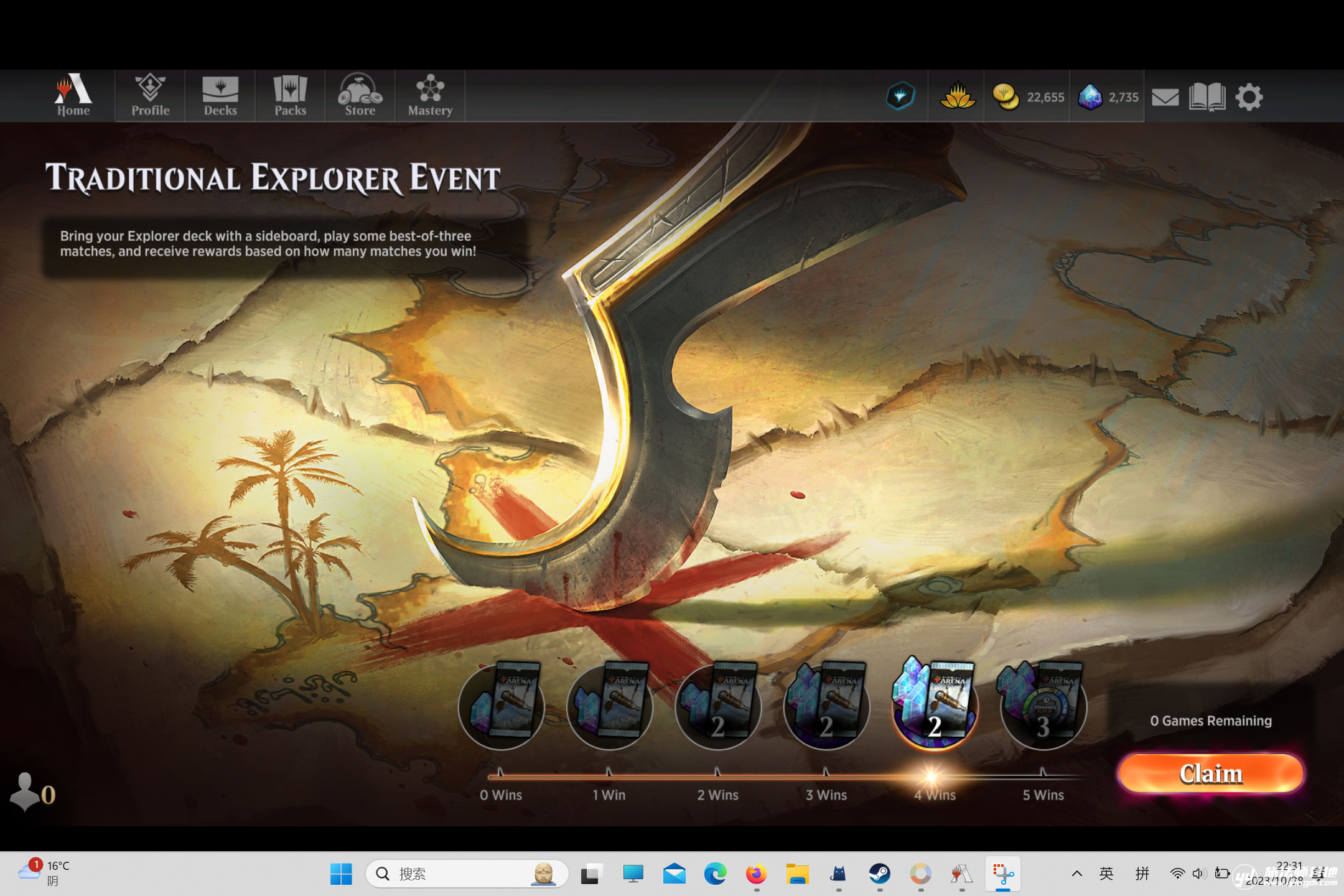Screen dimensions: 1344x896
Task: Open the Windows Start menu
Action: pyautogui.click(x=340, y=874)
